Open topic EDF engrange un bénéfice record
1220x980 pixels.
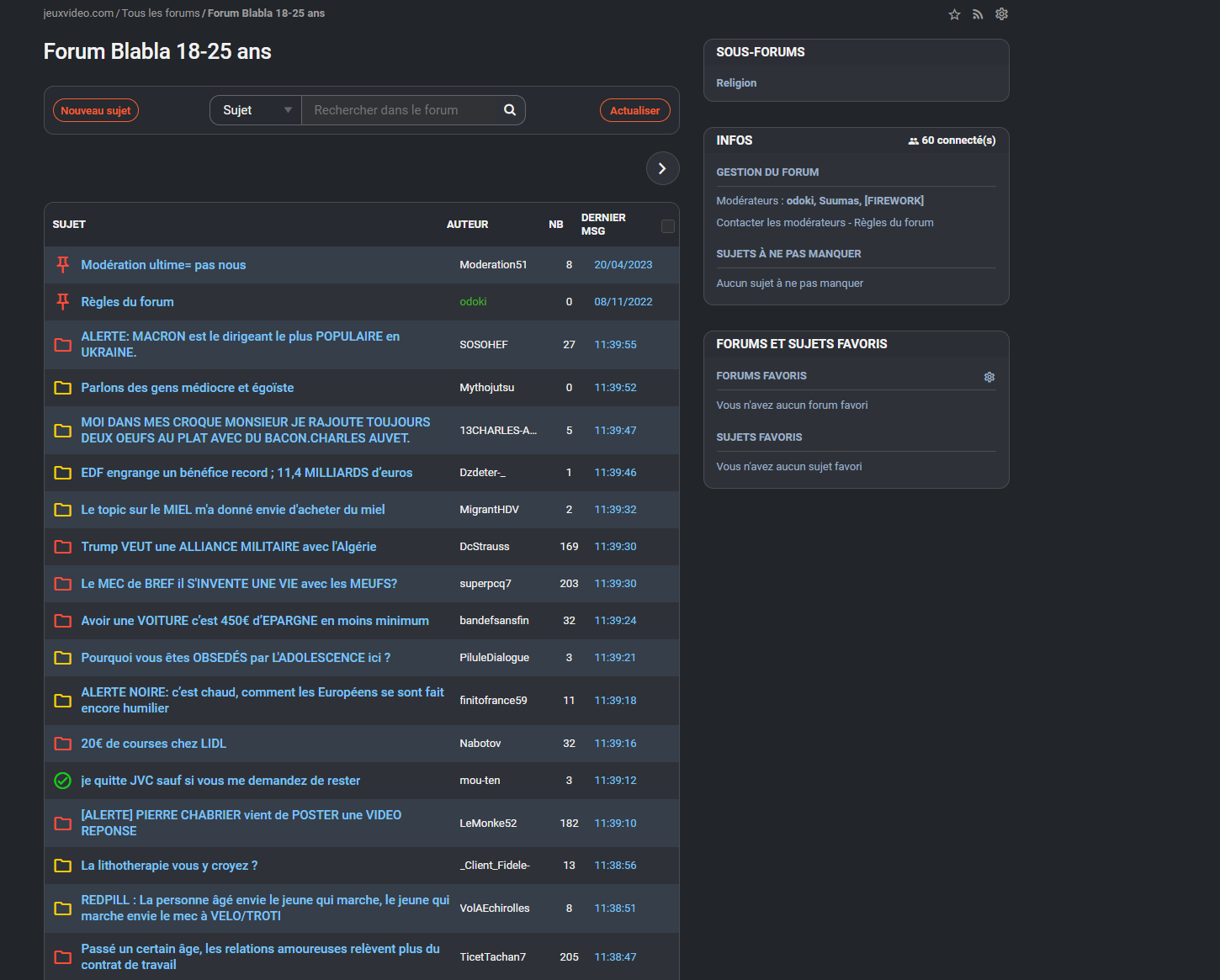pyautogui.click(x=247, y=473)
